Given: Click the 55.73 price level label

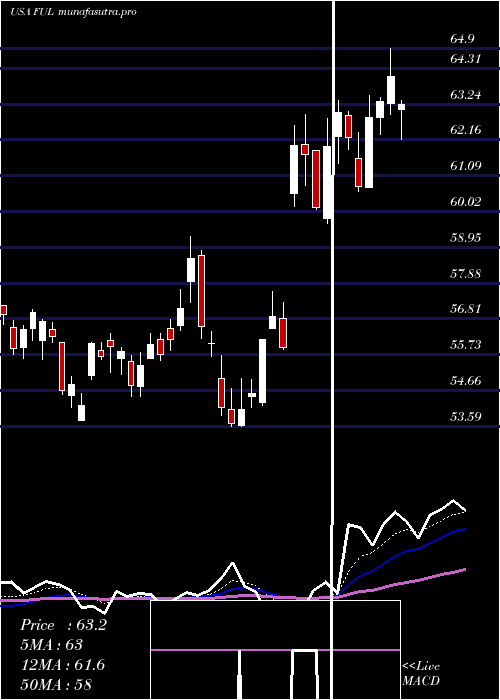Looking at the screenshot, I should [x=466, y=345].
